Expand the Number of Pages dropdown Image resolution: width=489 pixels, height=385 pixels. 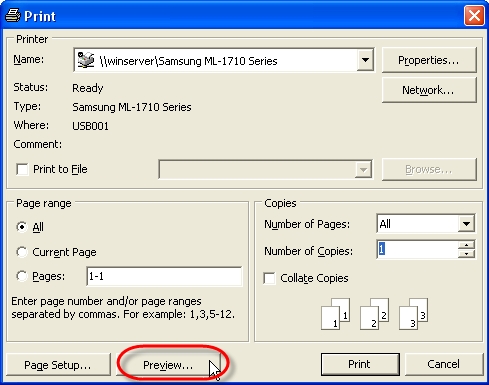[x=466, y=224]
